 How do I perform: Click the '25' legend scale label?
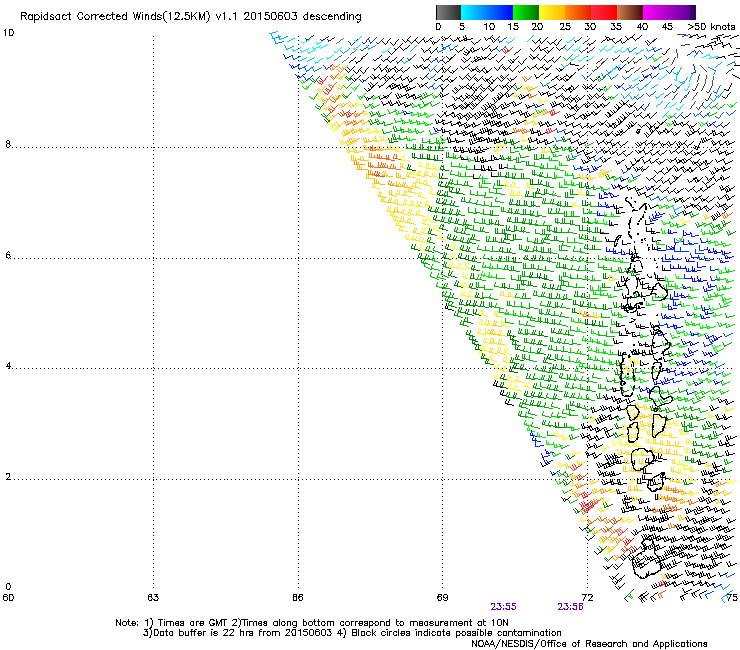(x=565, y=27)
